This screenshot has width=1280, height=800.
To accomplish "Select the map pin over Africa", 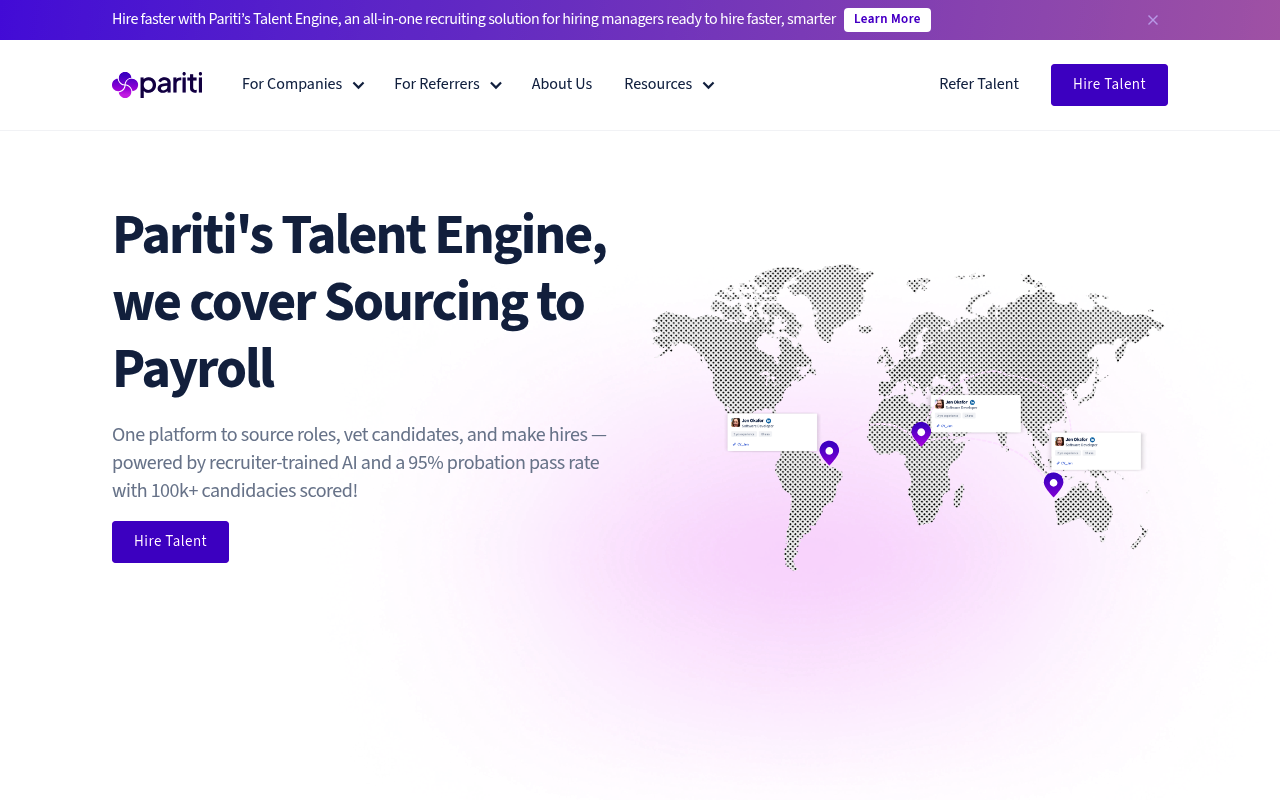I will 921,434.
